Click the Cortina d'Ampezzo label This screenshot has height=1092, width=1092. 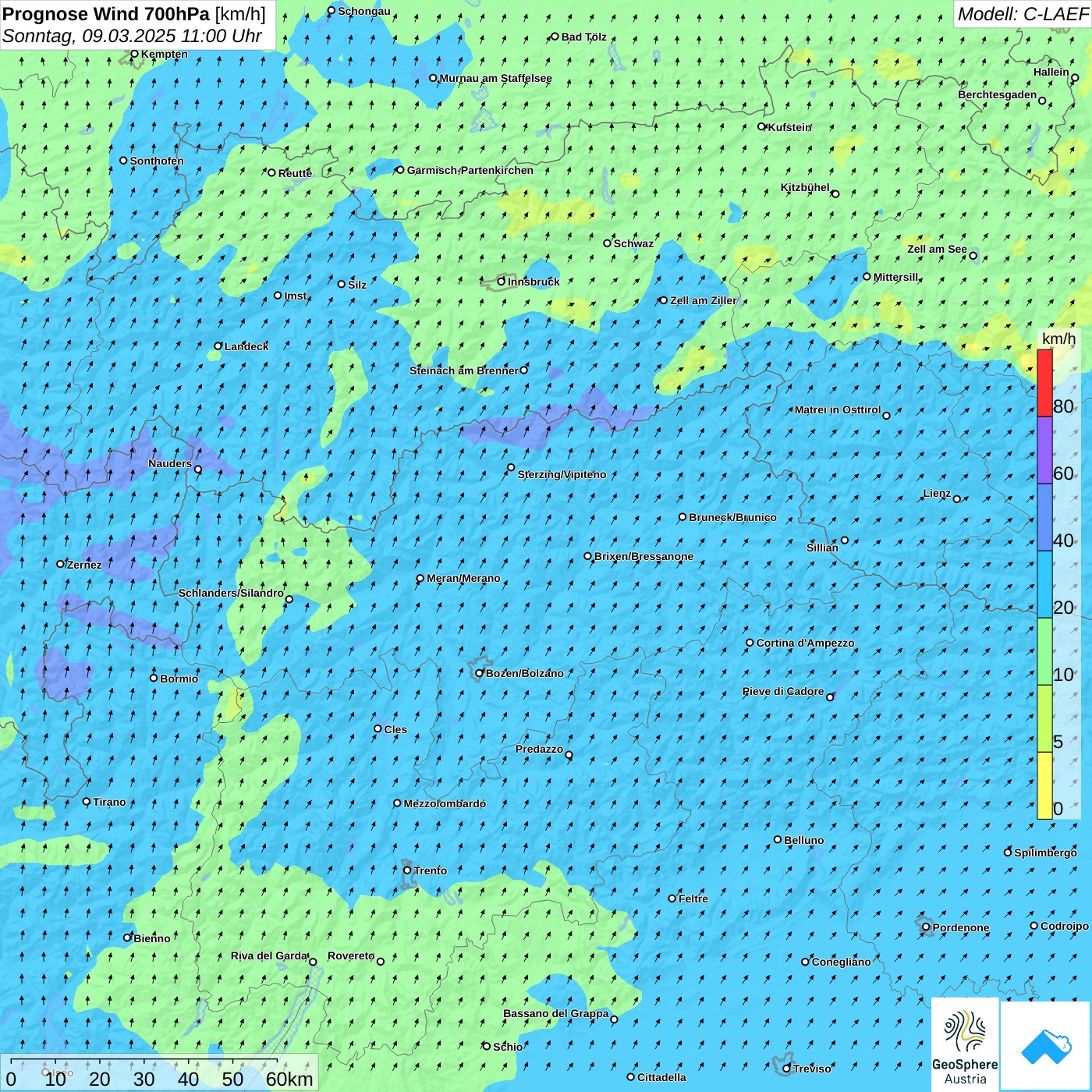point(806,643)
